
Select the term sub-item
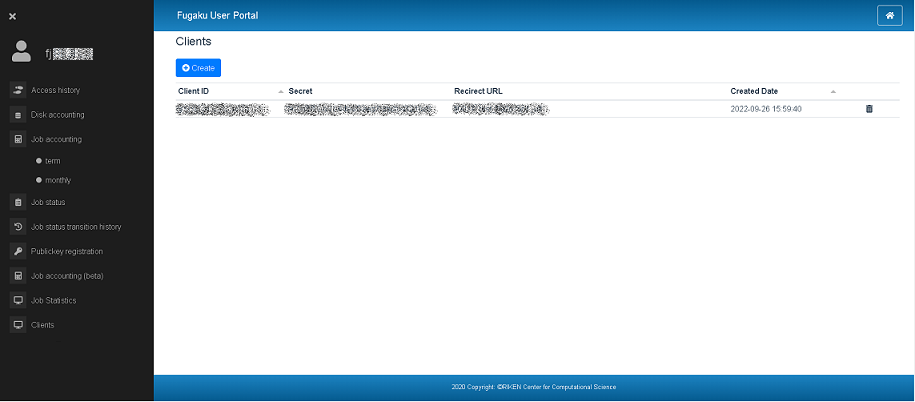(52, 160)
